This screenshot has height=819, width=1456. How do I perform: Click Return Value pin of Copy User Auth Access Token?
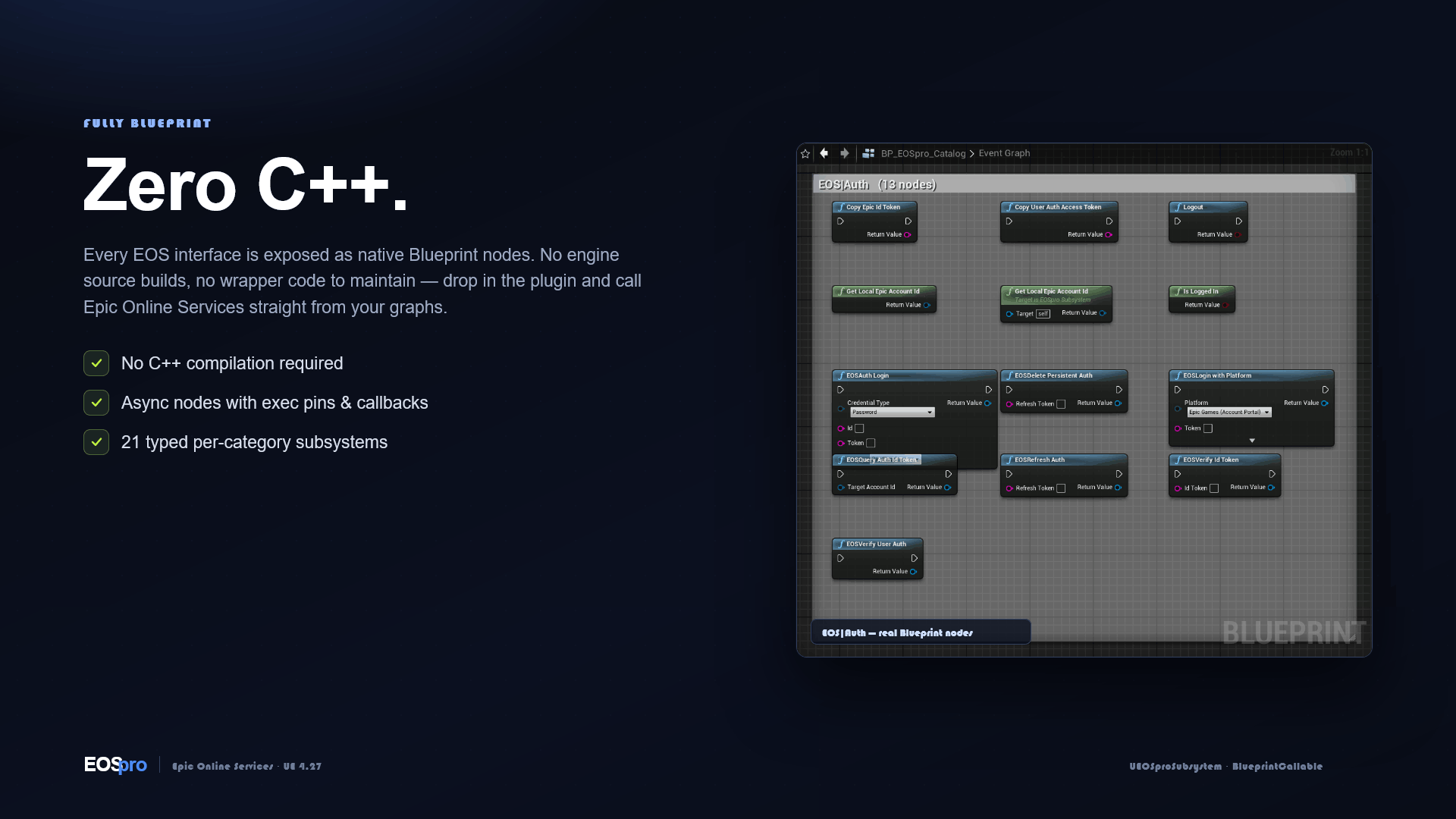click(1108, 235)
